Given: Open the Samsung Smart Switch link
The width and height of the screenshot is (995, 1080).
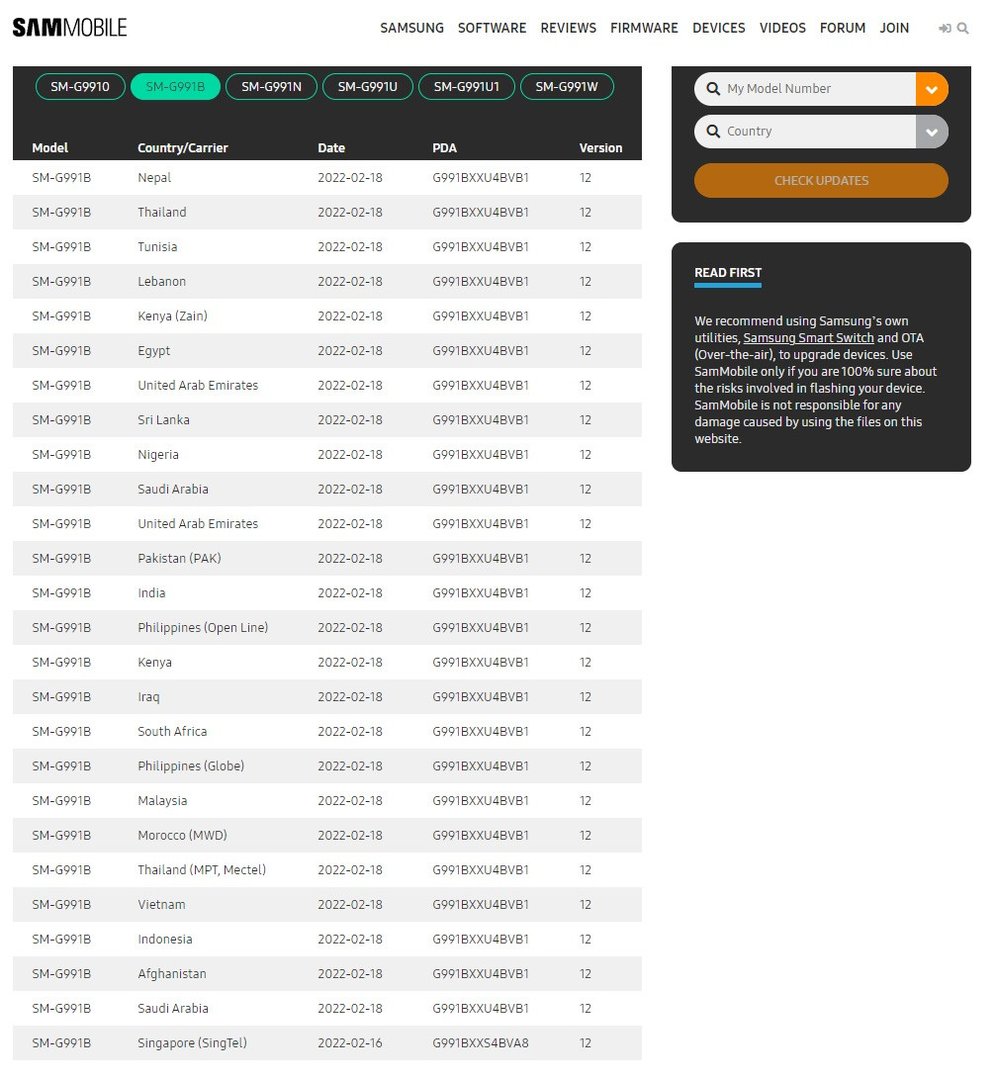Looking at the screenshot, I should click(808, 338).
